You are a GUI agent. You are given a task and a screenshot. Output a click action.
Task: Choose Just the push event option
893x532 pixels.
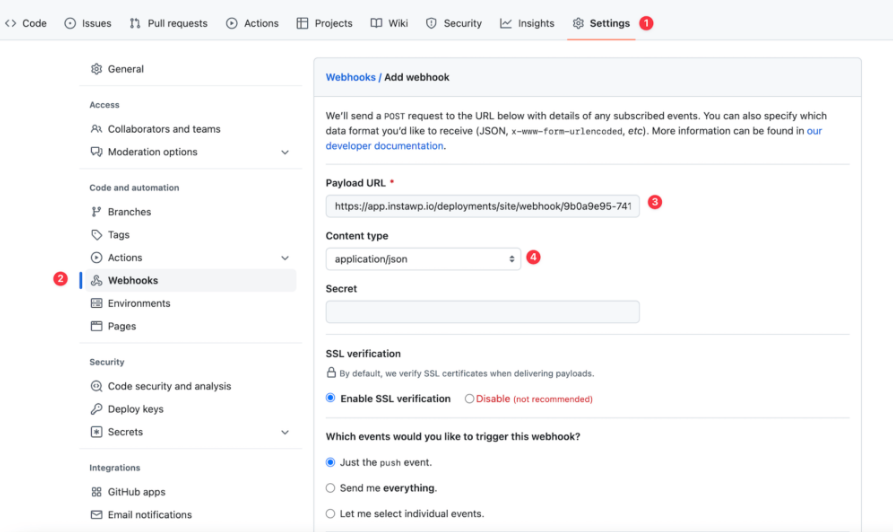(x=330, y=463)
